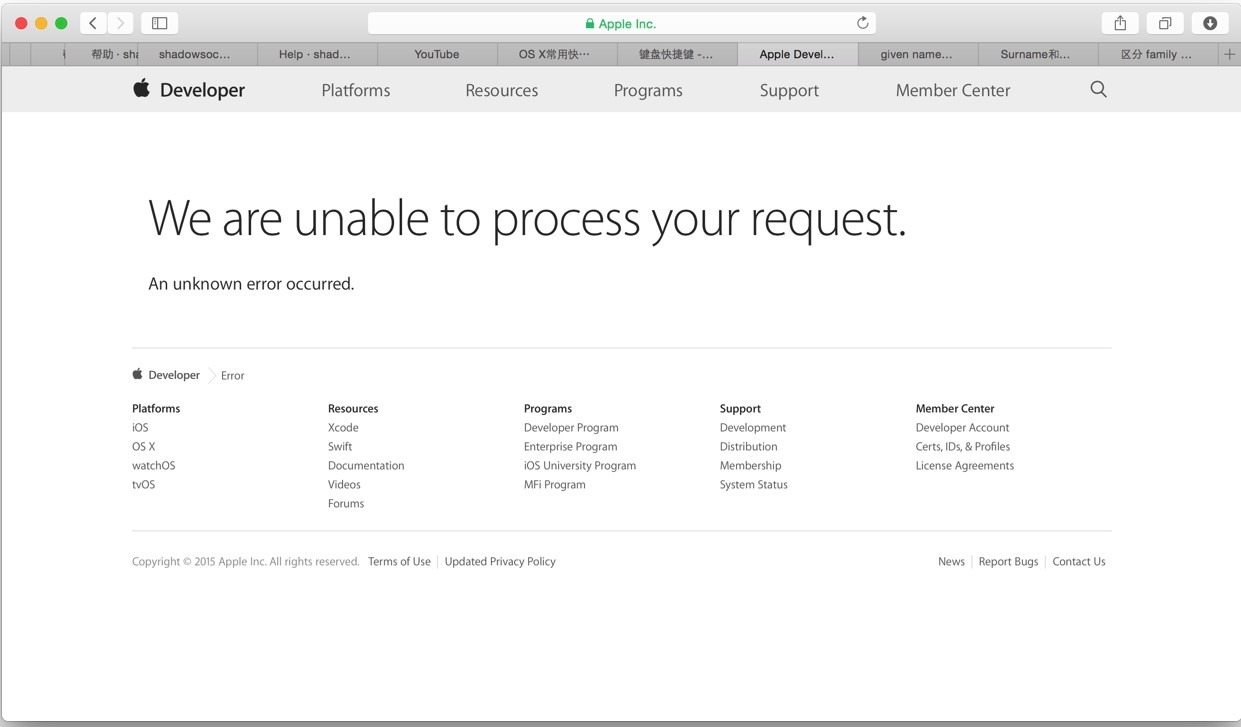Open the search magnifier on Developer nav

1098,89
